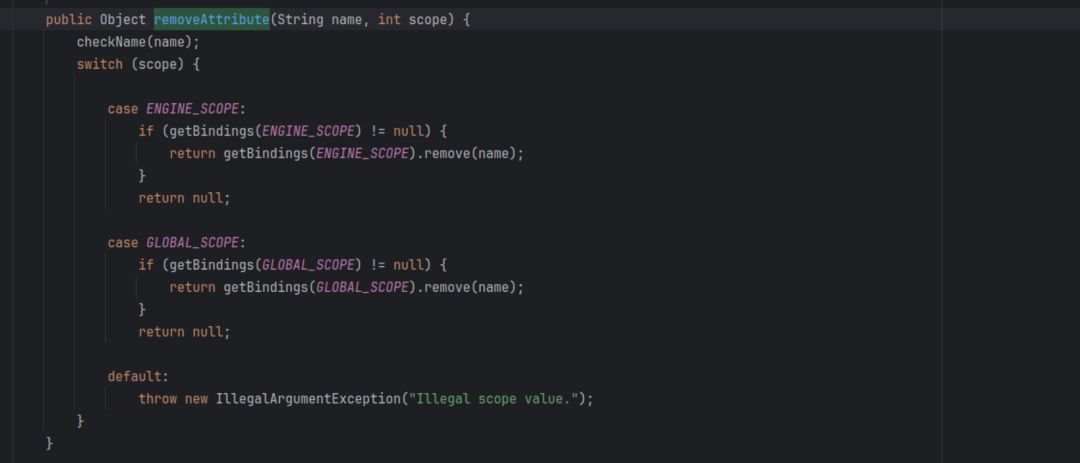The image size is (1080, 463).
Task: Click the "Illegal scope value." string literal
Action: (493, 399)
